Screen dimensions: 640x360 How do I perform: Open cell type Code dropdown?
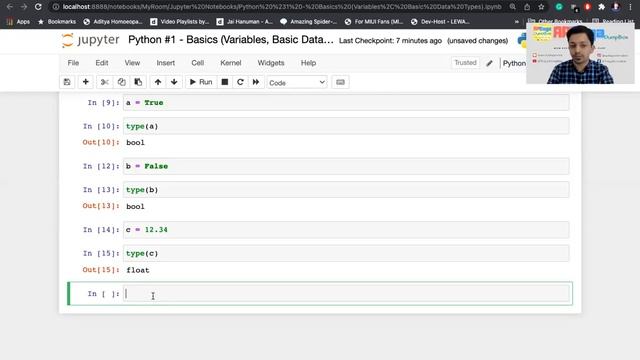[x=297, y=82]
